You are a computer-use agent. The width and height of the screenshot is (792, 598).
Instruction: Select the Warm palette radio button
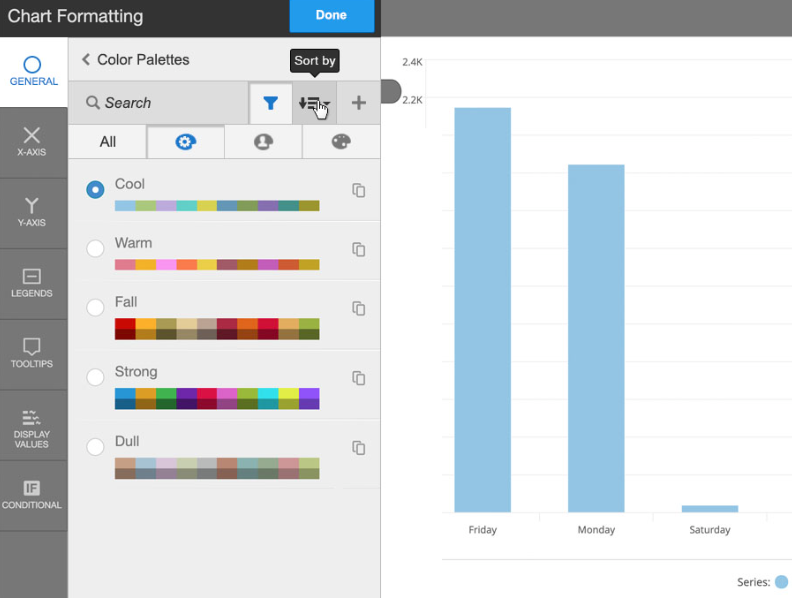(x=95, y=249)
